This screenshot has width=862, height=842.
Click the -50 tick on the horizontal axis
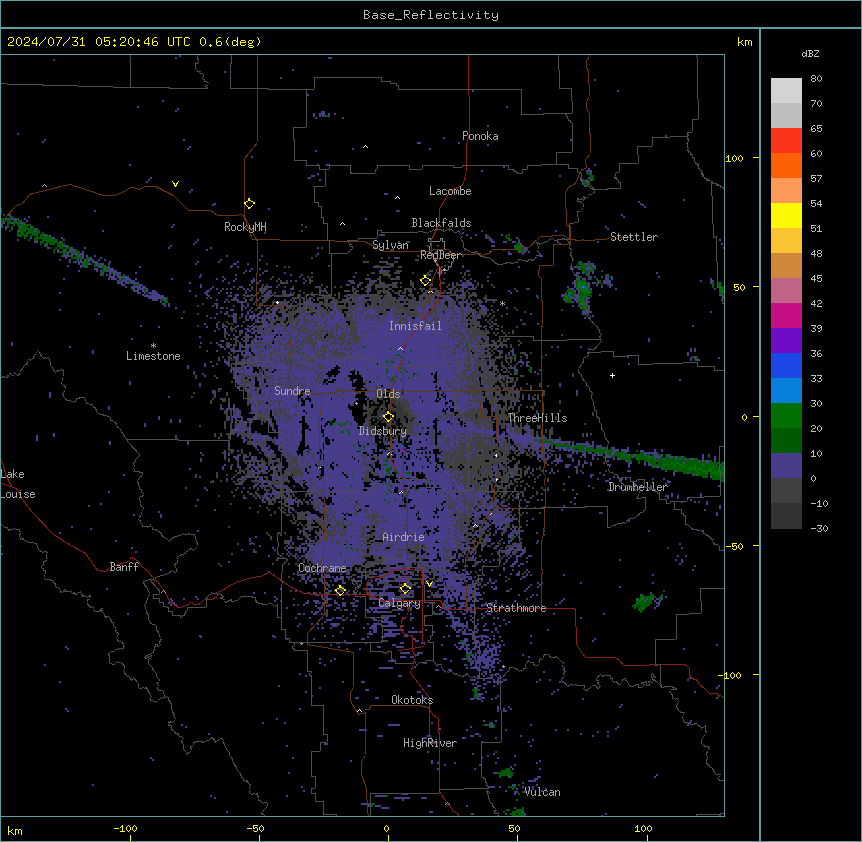(x=255, y=828)
